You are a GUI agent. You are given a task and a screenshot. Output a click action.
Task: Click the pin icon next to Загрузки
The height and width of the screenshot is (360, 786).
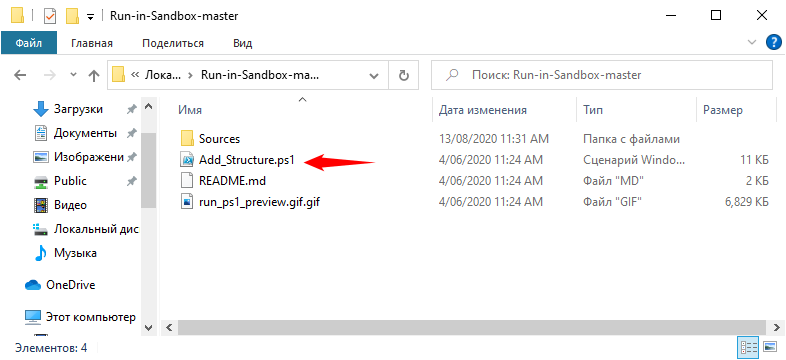click(x=131, y=109)
